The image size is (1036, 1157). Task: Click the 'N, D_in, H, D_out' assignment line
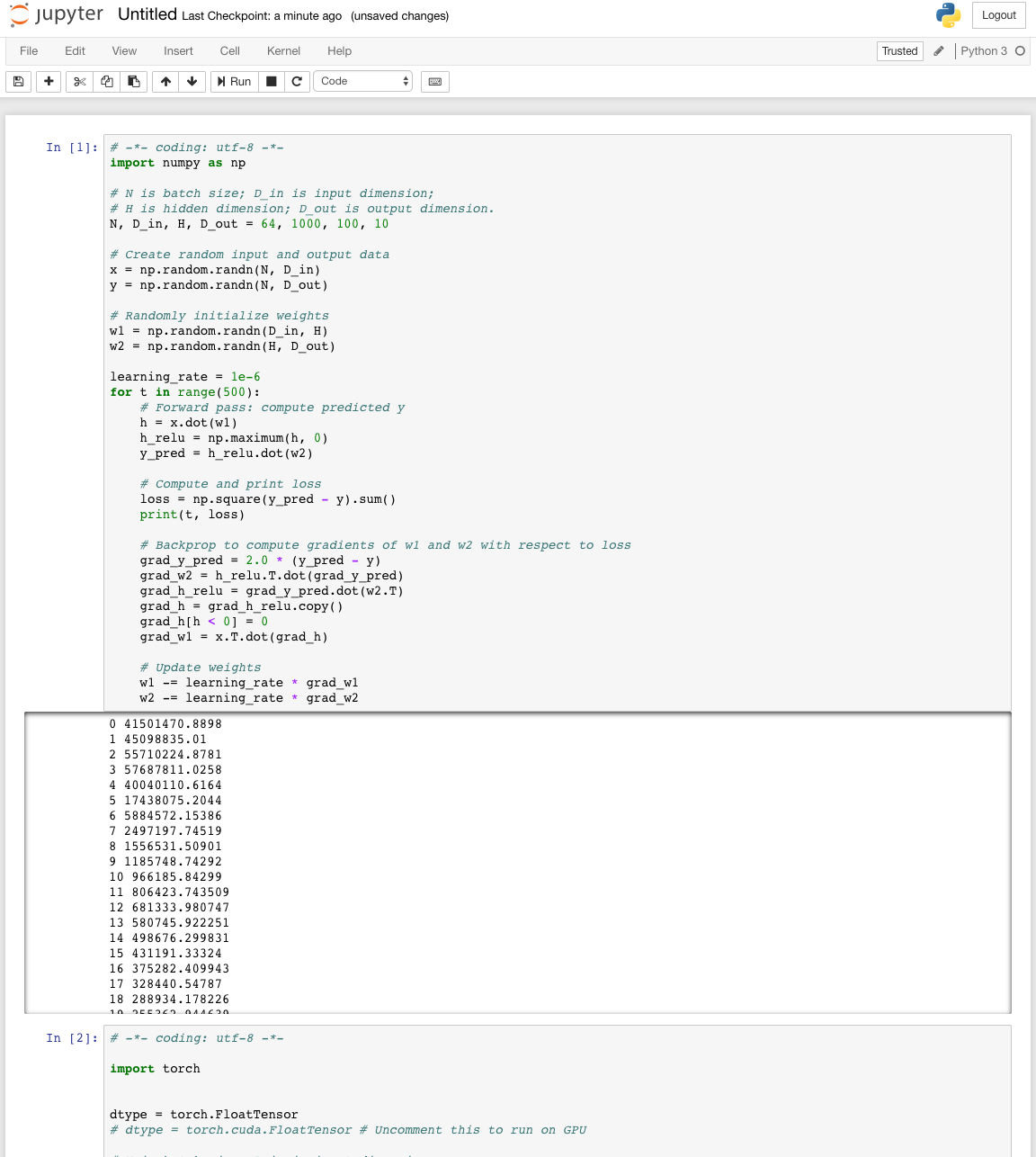pos(249,224)
